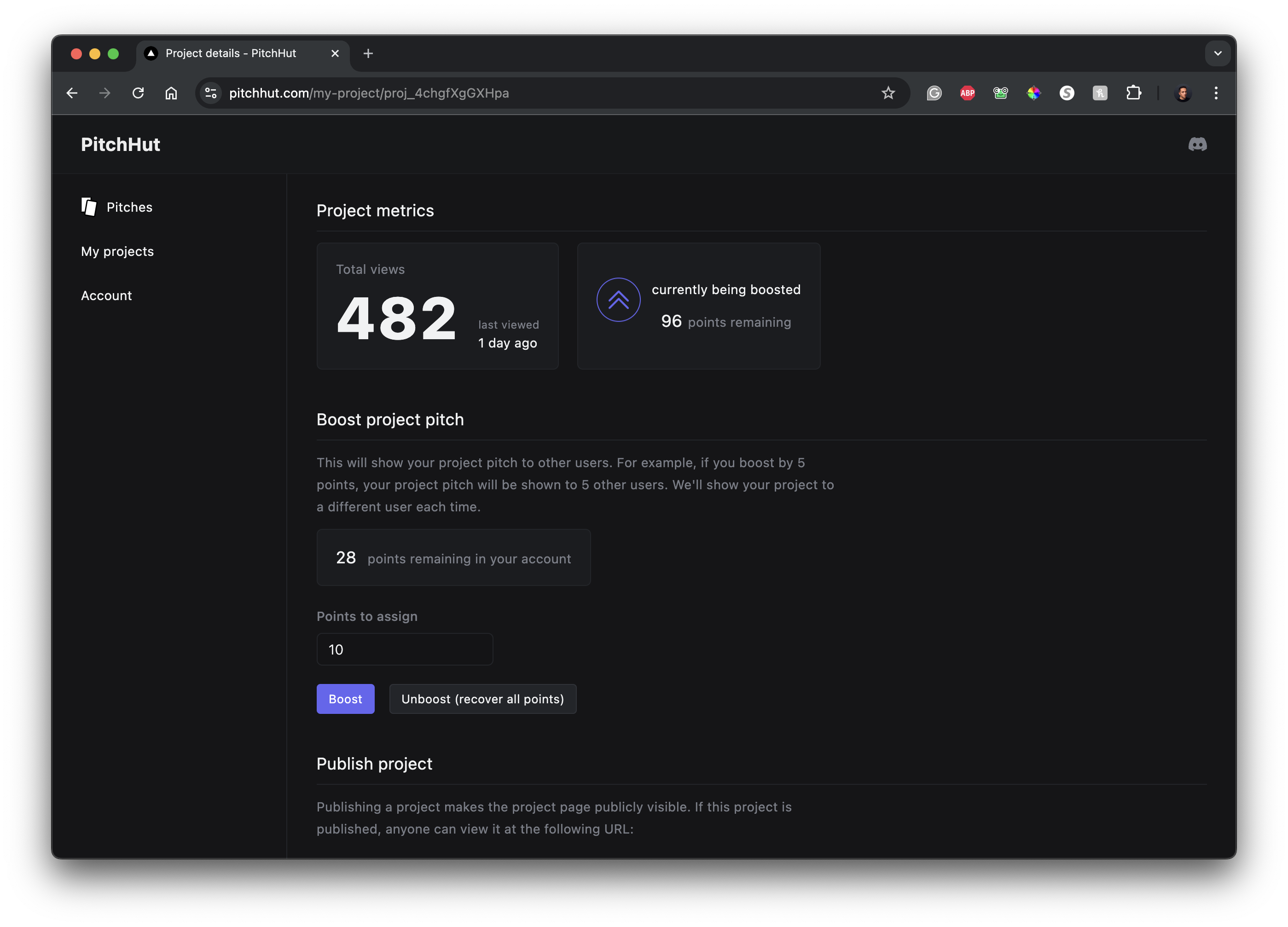Open Chrome three-dot menu
The width and height of the screenshot is (1288, 927).
point(1216,93)
